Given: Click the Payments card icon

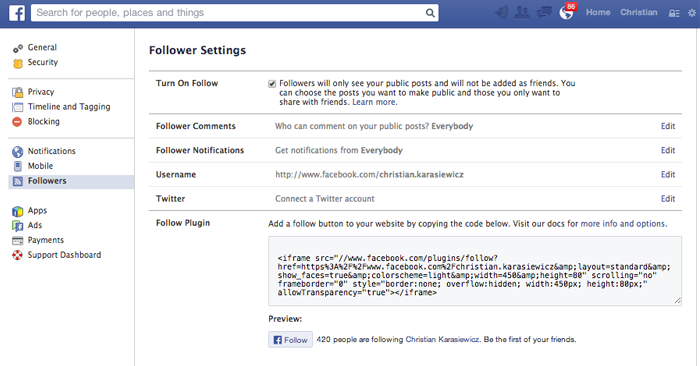Looking at the screenshot, I should (x=17, y=241).
